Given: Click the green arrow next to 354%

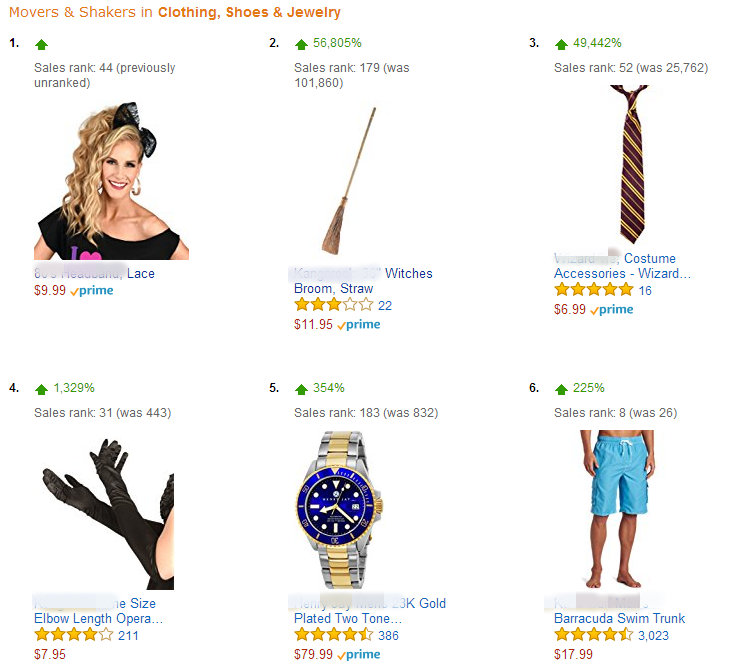Looking at the screenshot, I should pyautogui.click(x=301, y=389).
